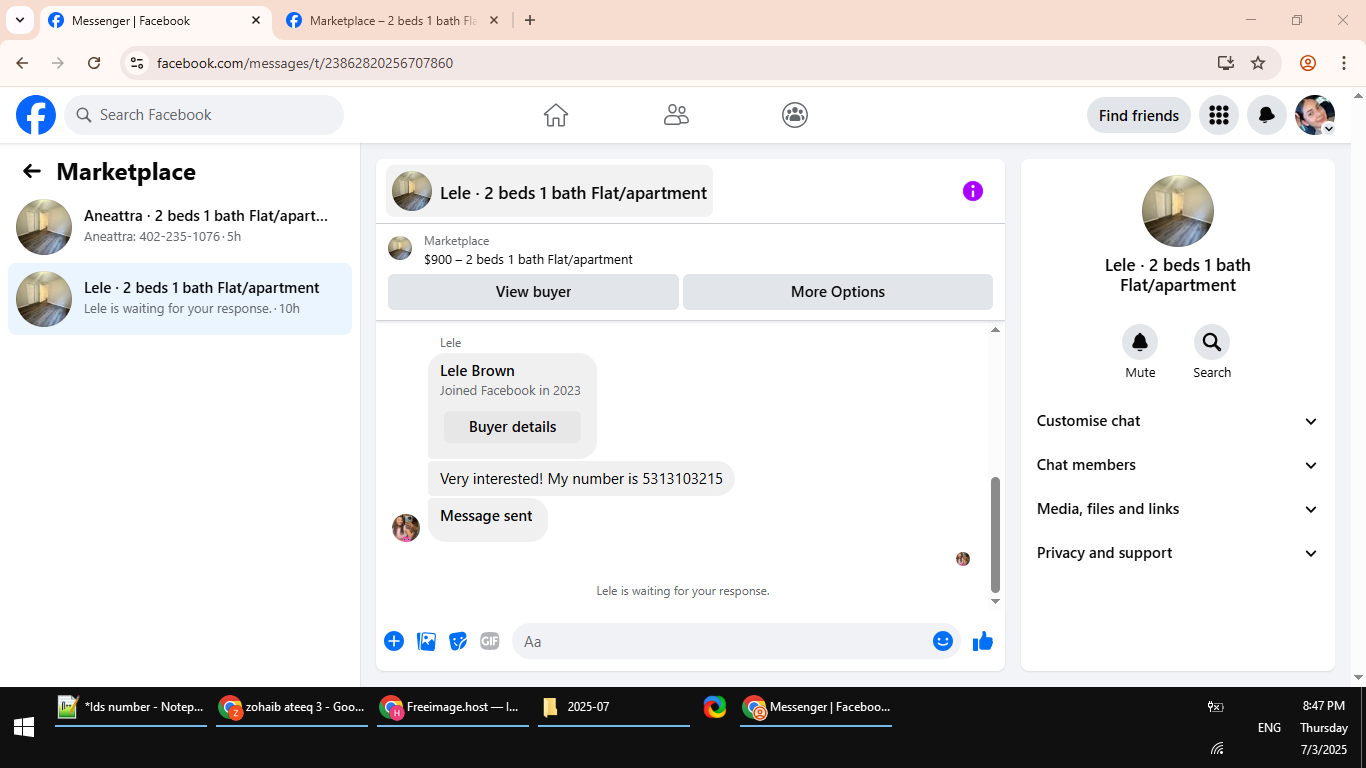The height and width of the screenshot is (768, 1366).
Task: Open a new browser tab
Action: (530, 20)
